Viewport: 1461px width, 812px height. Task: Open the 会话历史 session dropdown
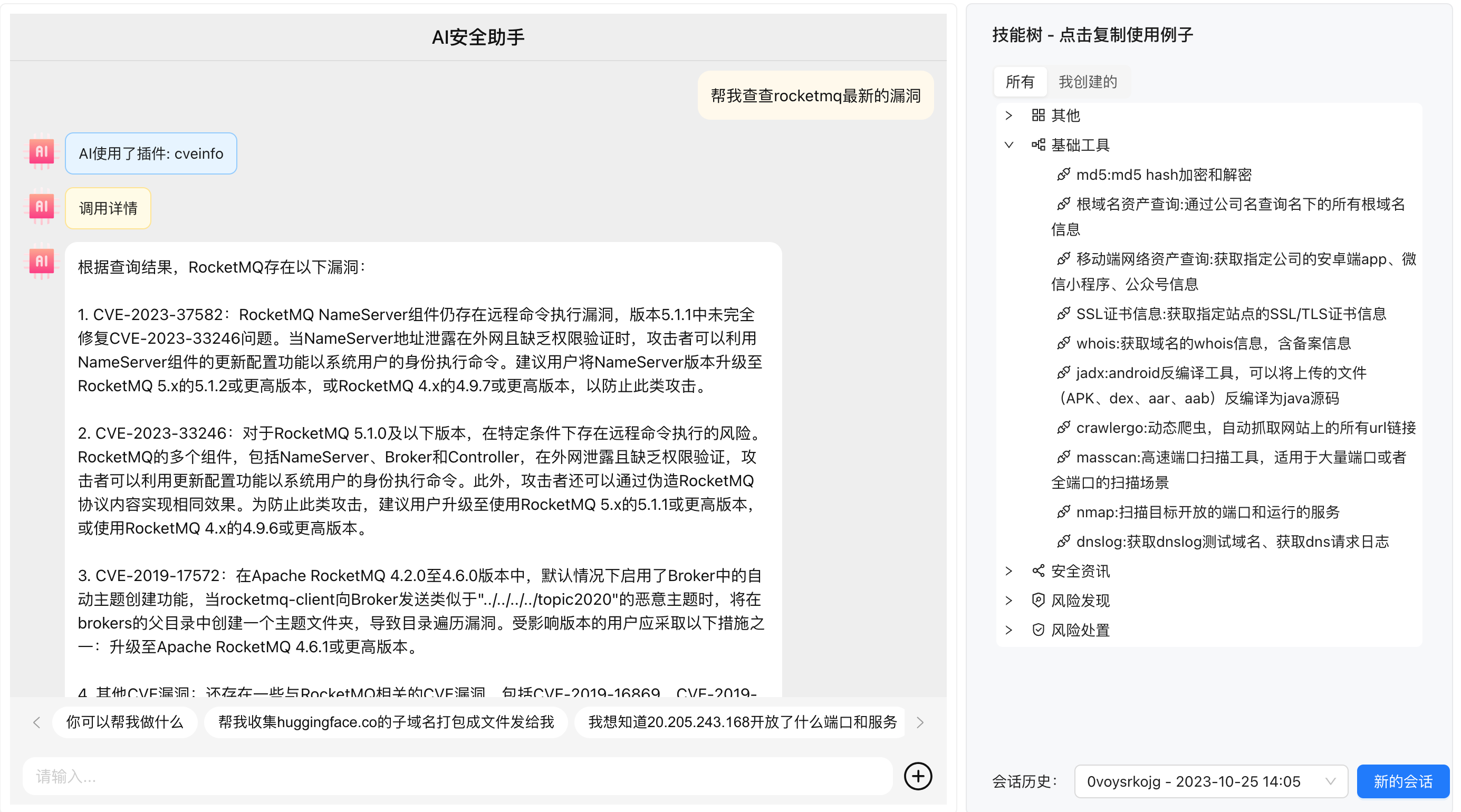1210,781
